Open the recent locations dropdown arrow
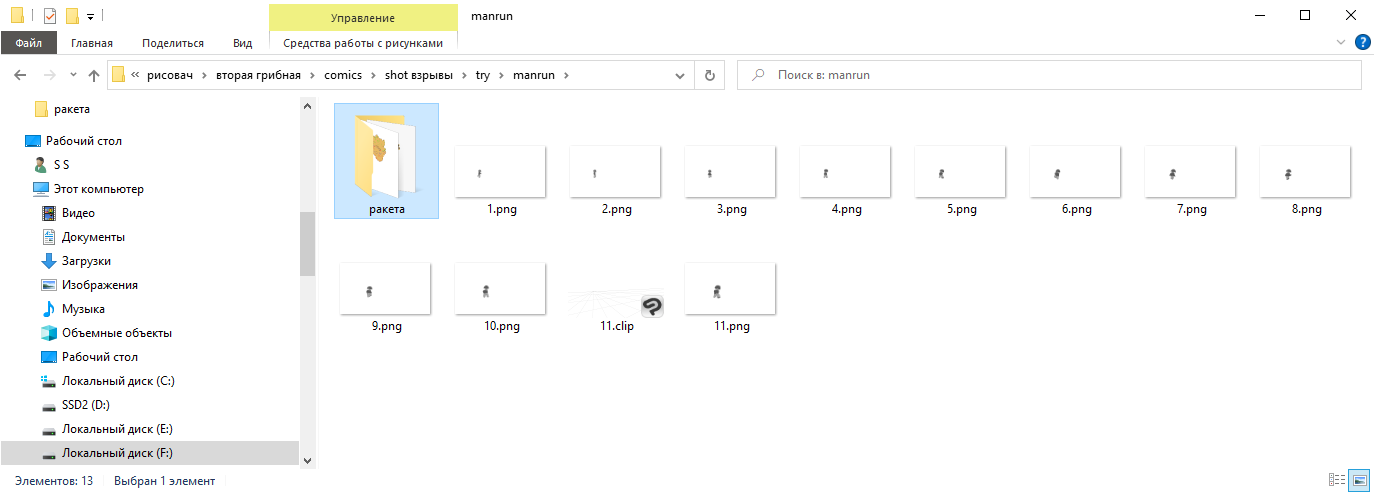 pos(72,75)
